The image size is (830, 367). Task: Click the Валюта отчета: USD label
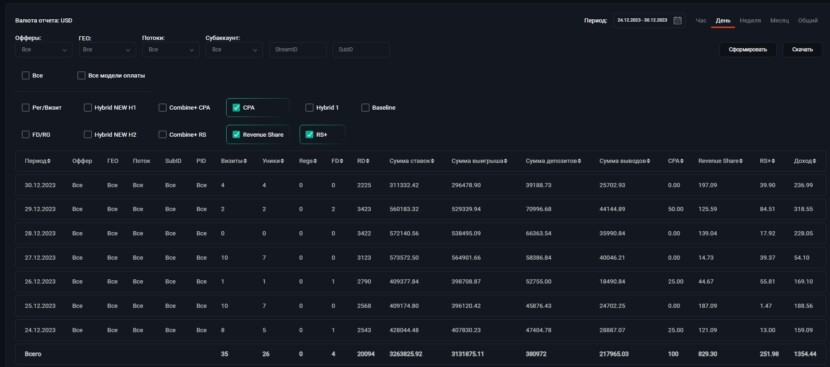click(x=44, y=21)
